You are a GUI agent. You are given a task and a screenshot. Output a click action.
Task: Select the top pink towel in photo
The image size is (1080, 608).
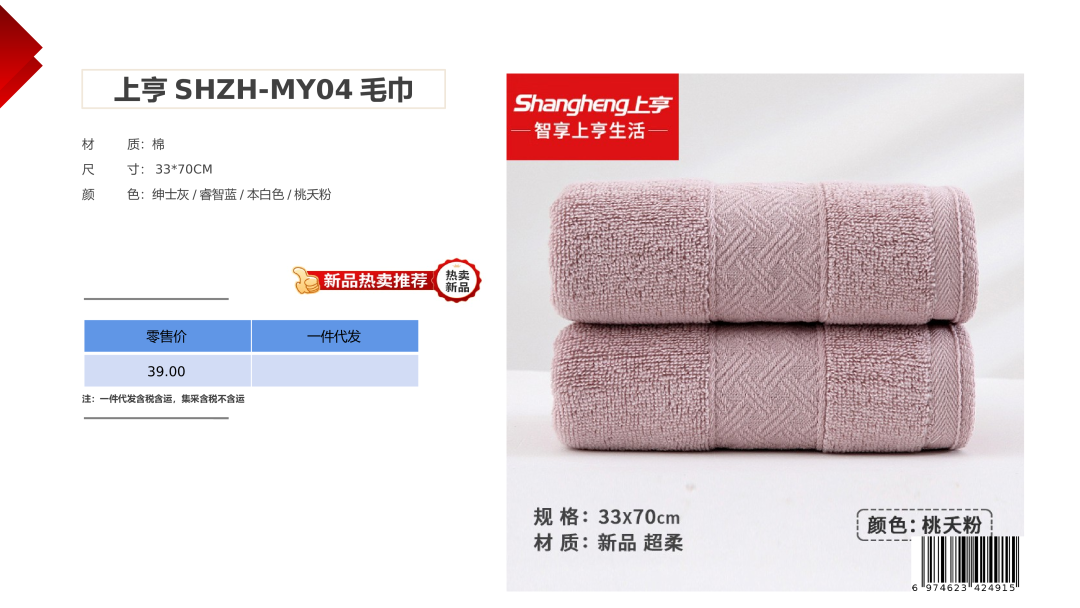pos(763,252)
